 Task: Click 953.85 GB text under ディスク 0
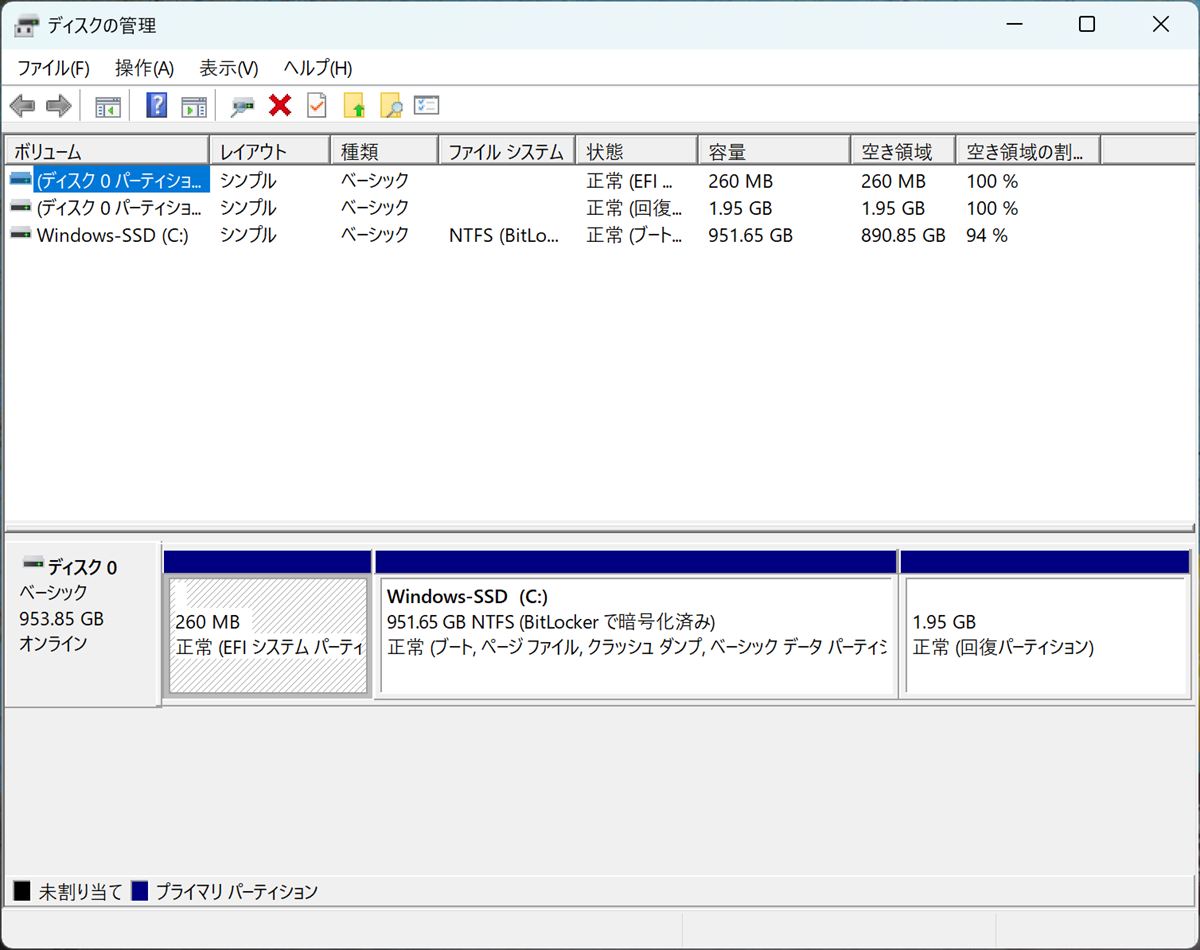tap(61, 618)
